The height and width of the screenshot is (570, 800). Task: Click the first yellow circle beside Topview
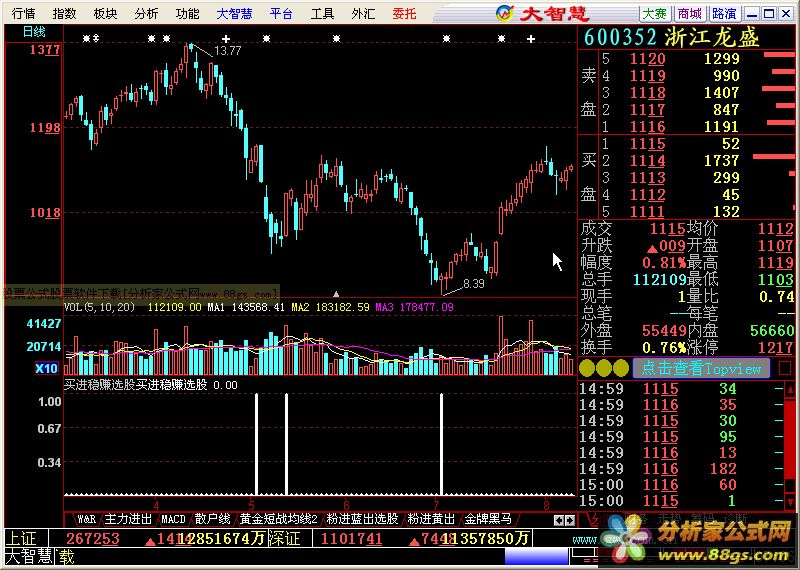(x=587, y=368)
